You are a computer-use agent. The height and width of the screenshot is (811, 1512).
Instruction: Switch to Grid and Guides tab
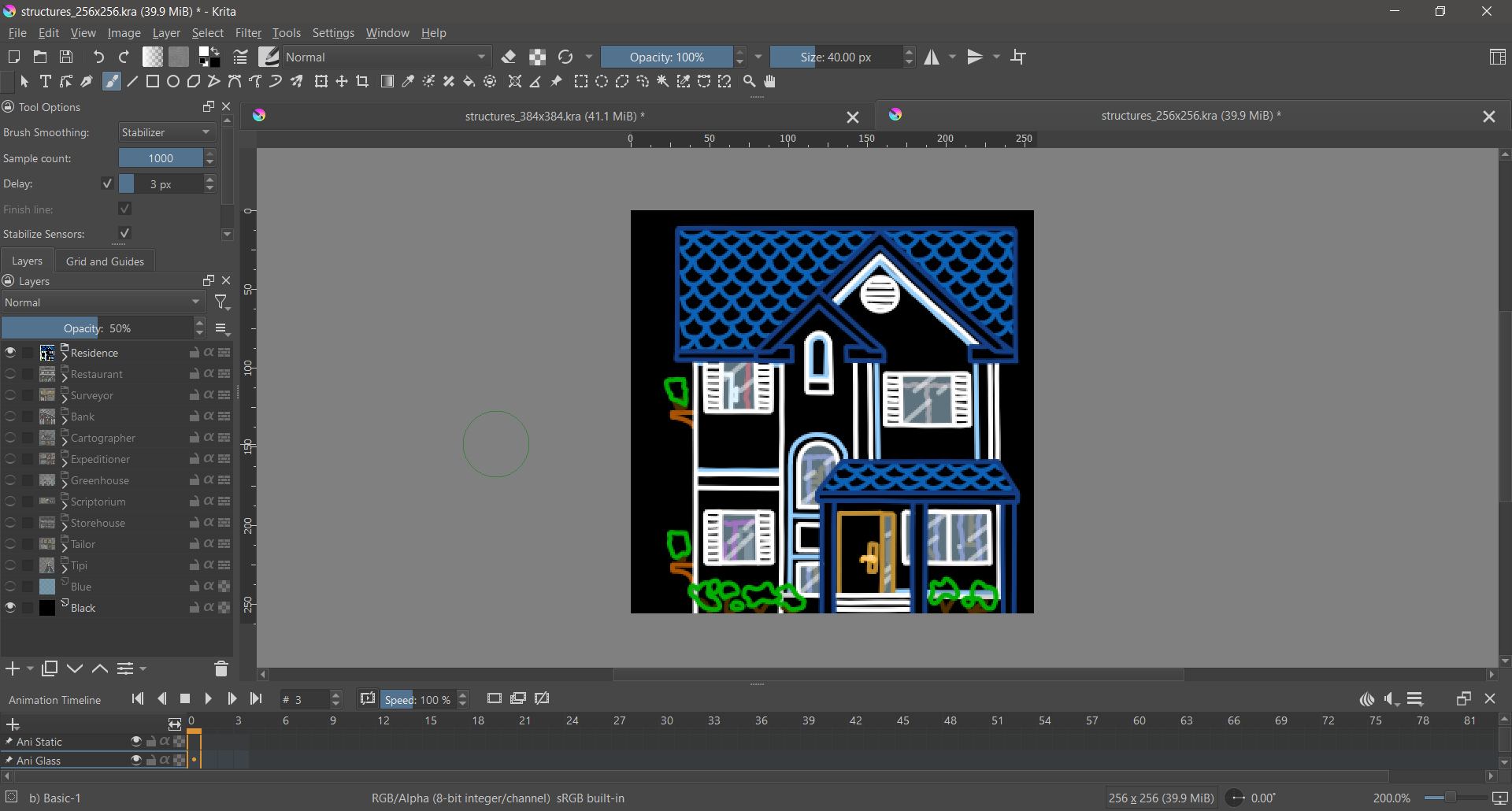point(105,261)
